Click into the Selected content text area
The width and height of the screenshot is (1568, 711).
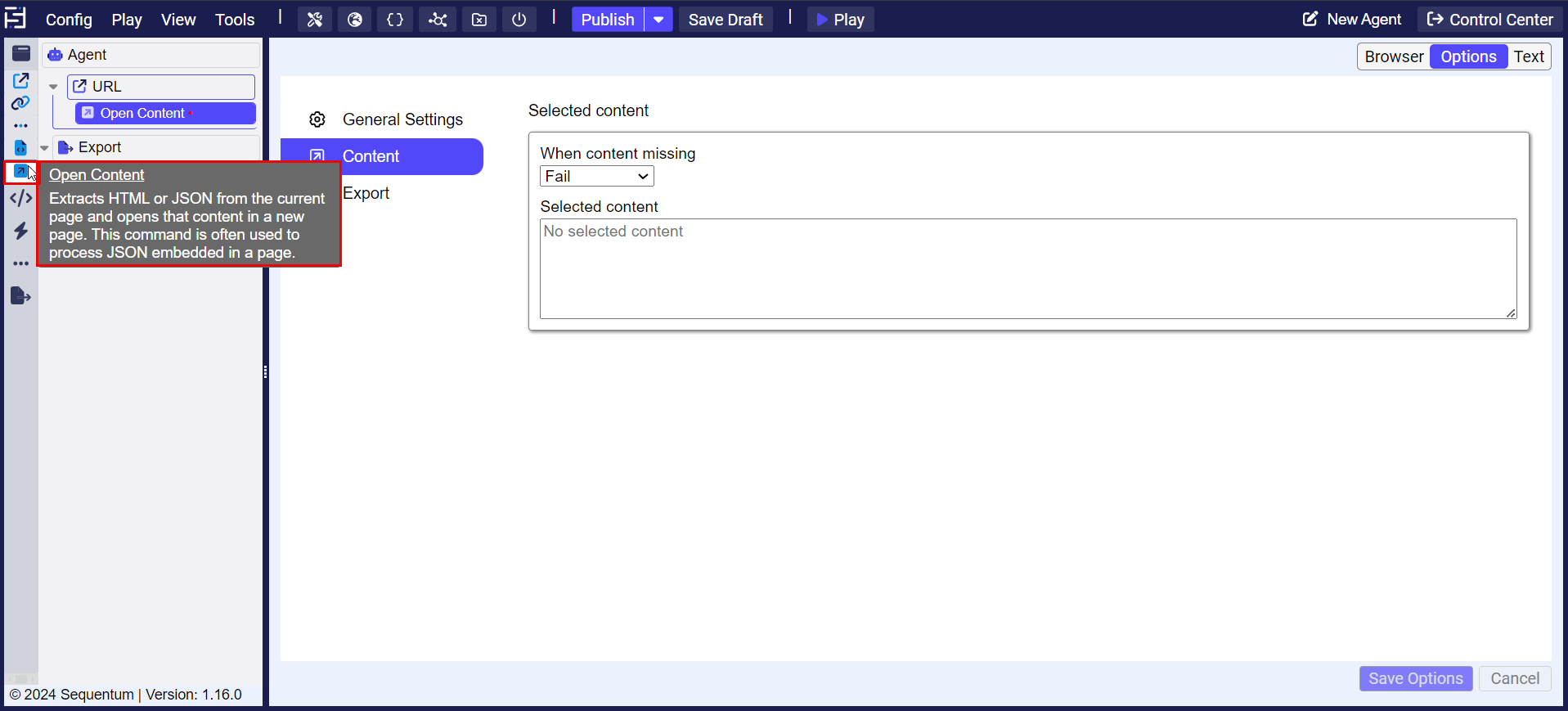[x=1028, y=268]
